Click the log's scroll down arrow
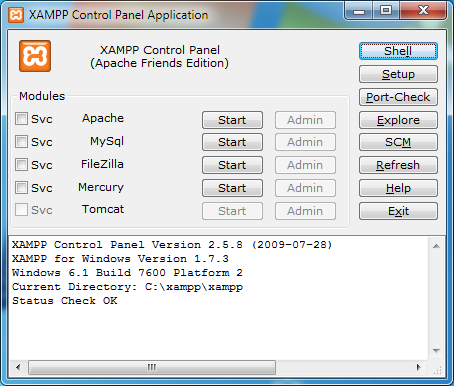Image resolution: width=454 pixels, height=386 pixels. 436,351
